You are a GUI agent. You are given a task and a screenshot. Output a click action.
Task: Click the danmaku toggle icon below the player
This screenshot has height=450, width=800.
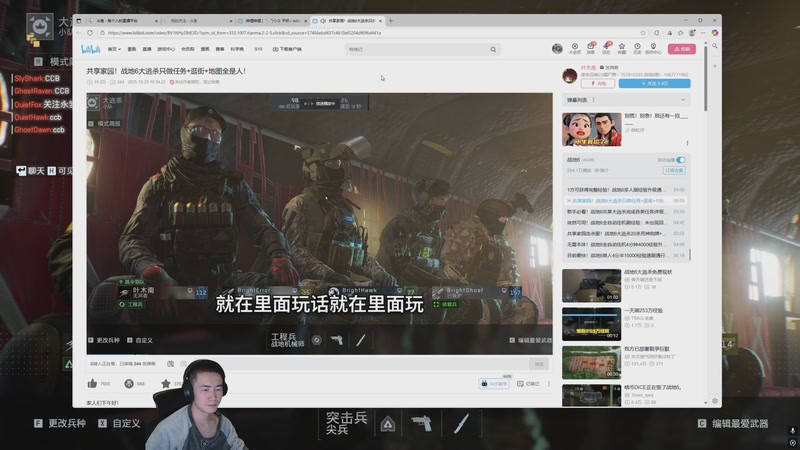pyautogui.click(x=170, y=364)
